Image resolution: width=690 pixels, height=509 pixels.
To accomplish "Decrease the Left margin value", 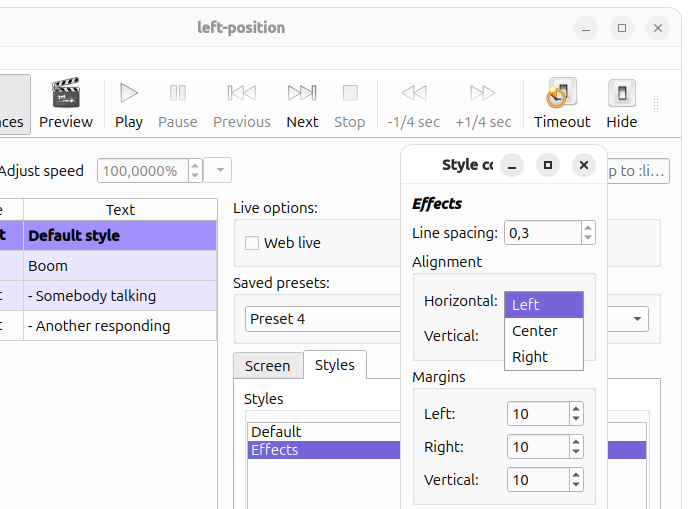I will (x=576, y=419).
